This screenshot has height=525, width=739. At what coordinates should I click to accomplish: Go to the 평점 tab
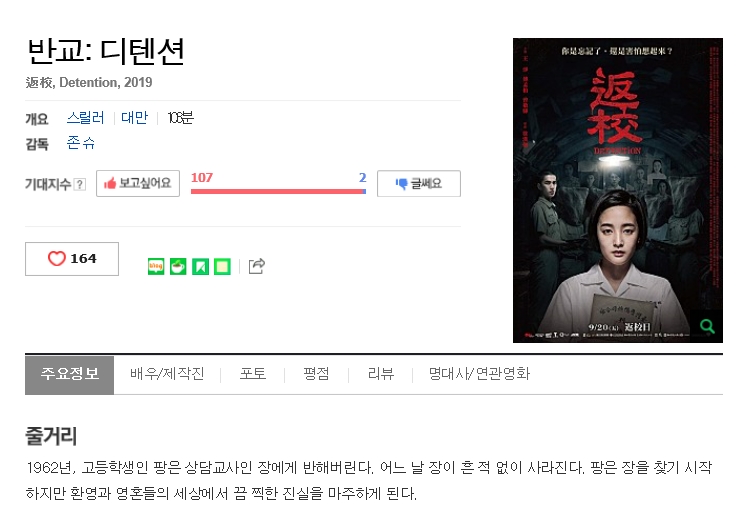(x=316, y=374)
